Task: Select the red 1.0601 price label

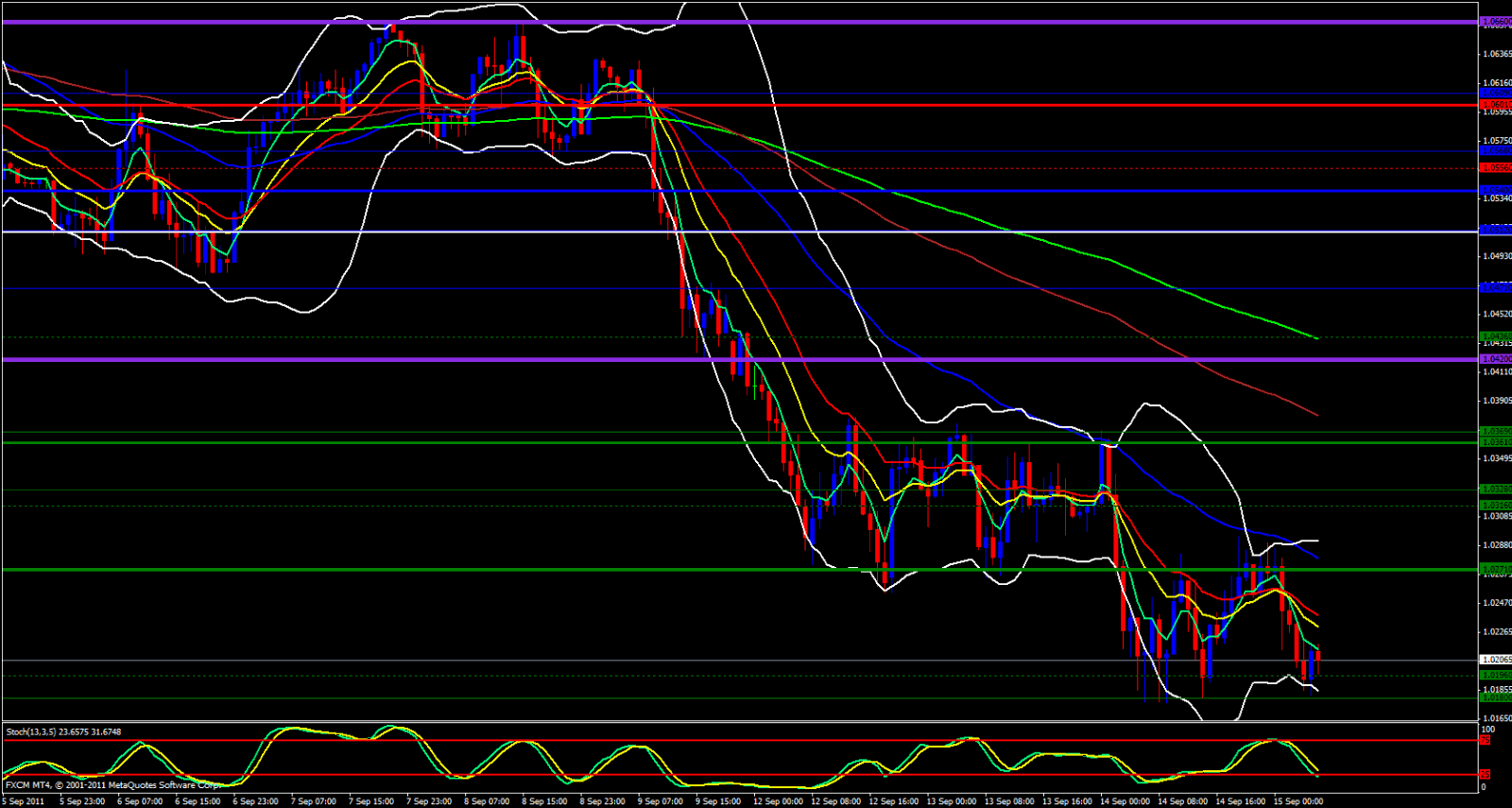Action: (1495, 105)
